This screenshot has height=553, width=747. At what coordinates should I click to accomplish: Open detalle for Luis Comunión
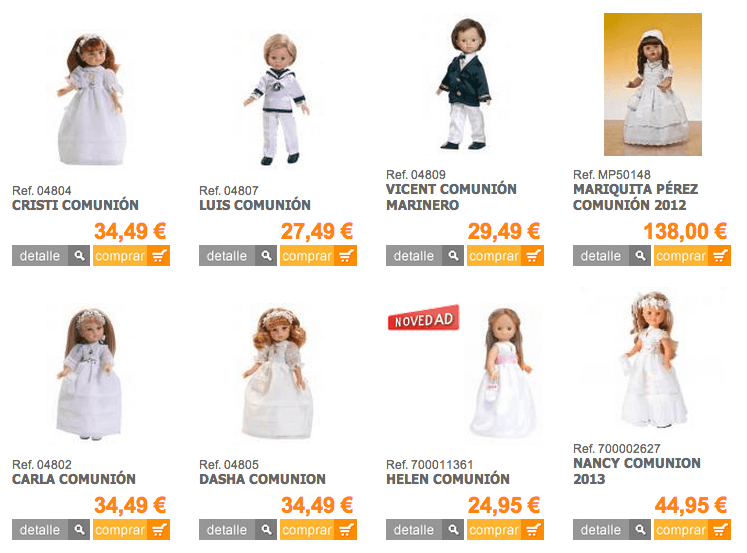(227, 256)
